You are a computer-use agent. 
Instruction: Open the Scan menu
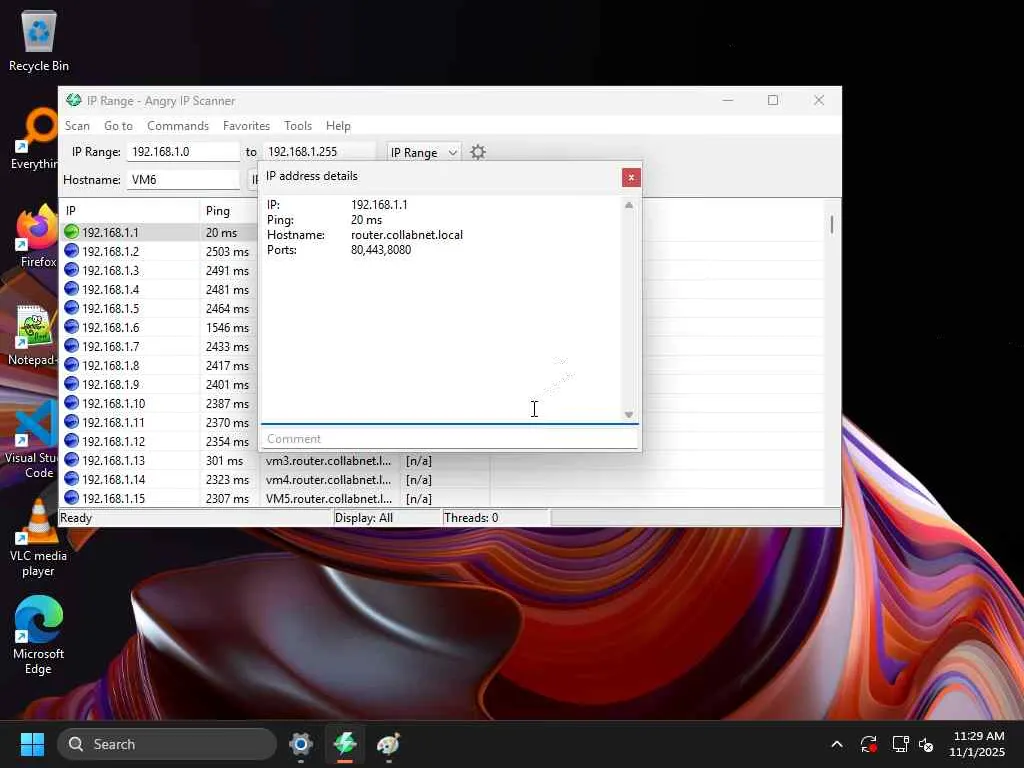(x=77, y=126)
